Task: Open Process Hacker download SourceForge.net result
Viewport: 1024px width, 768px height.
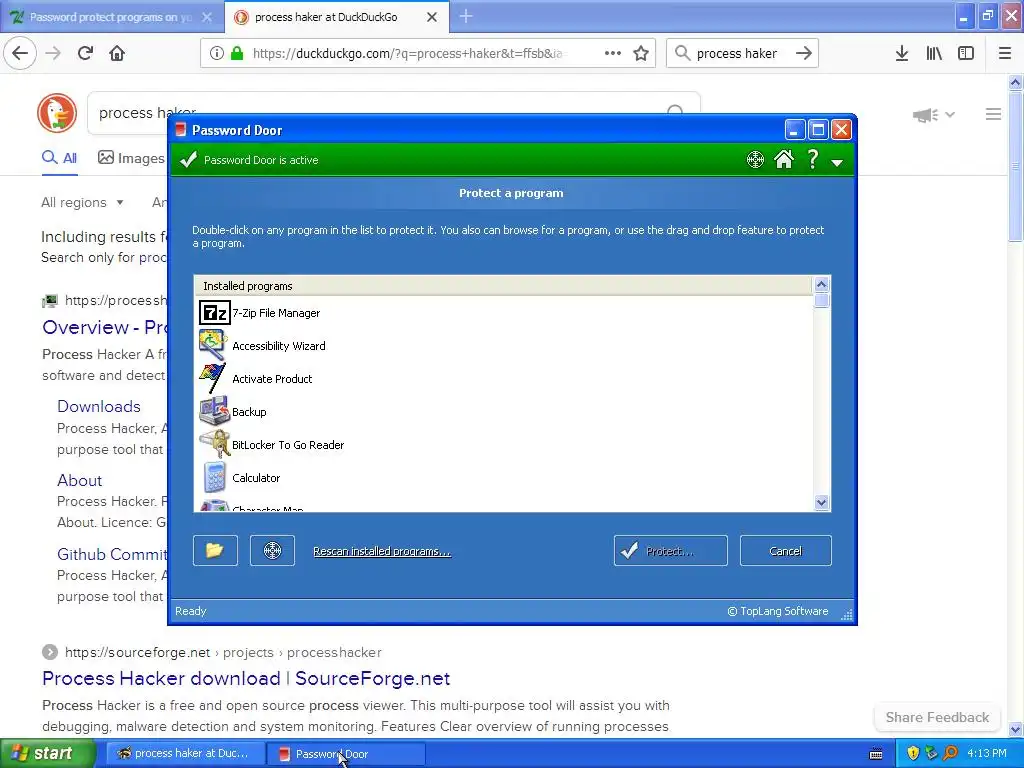Action: point(246,679)
